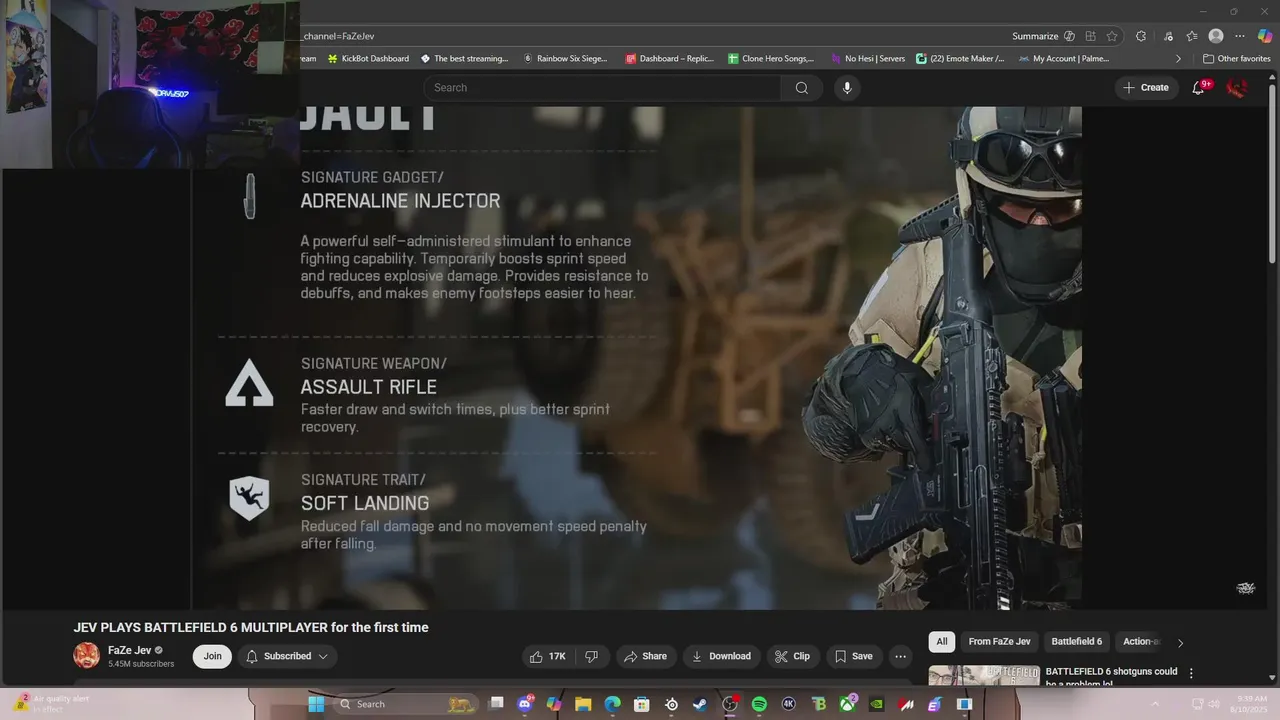This screenshot has height=720, width=1280.
Task: Open Edge profile avatar
Action: pyautogui.click(x=1216, y=36)
